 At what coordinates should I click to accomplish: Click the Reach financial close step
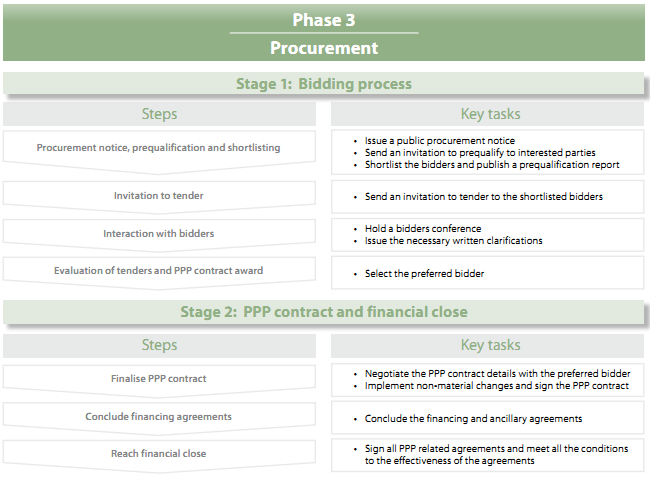159,454
